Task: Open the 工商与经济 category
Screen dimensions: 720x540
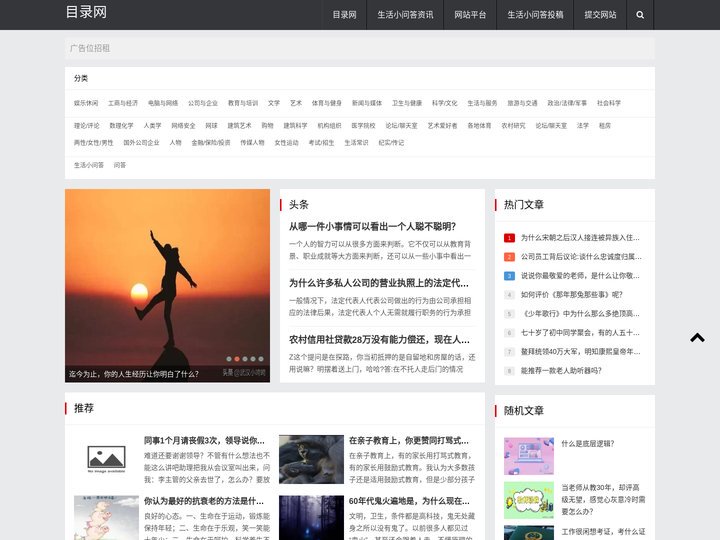Action: [123, 103]
